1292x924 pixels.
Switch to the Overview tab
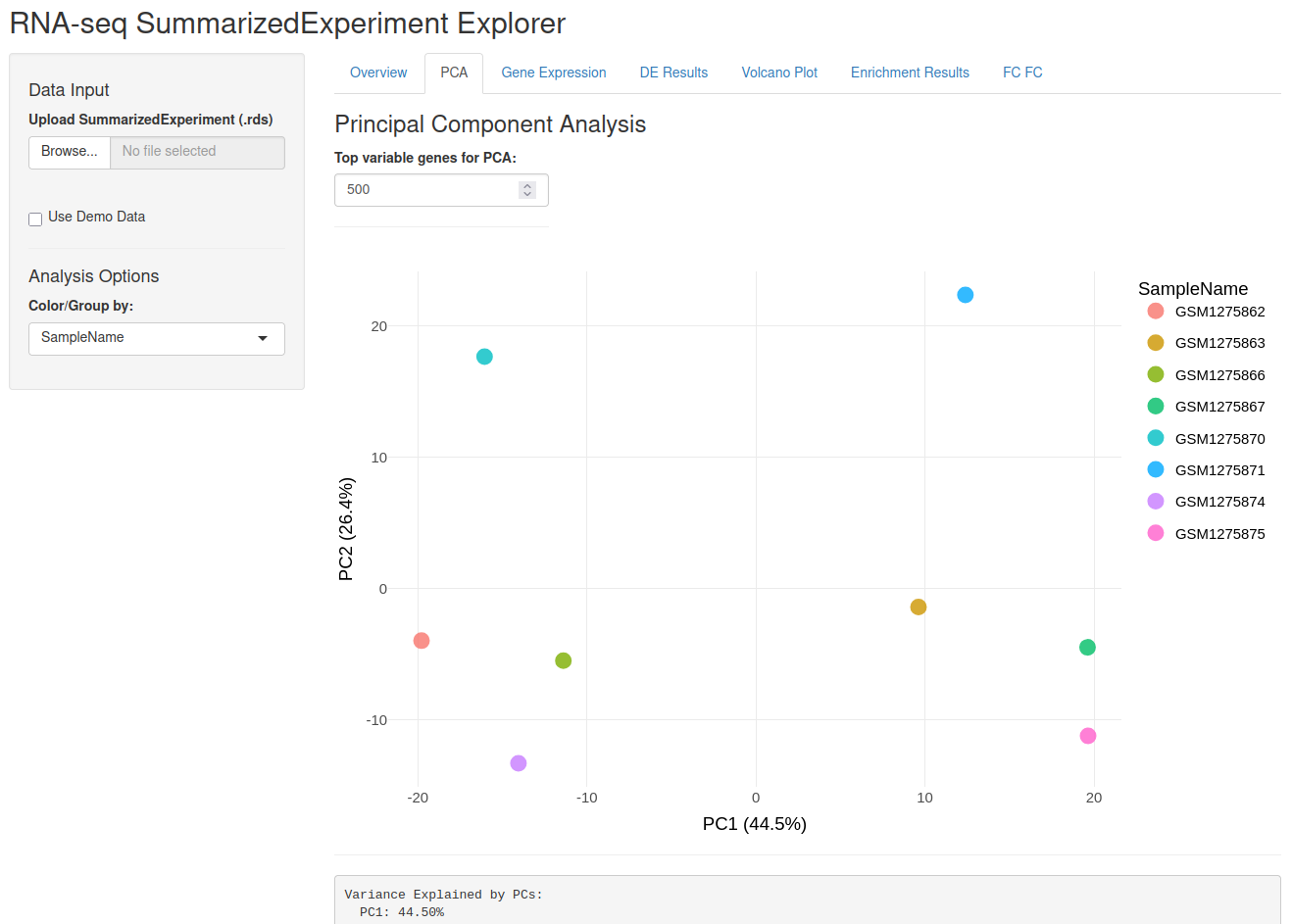click(x=378, y=73)
